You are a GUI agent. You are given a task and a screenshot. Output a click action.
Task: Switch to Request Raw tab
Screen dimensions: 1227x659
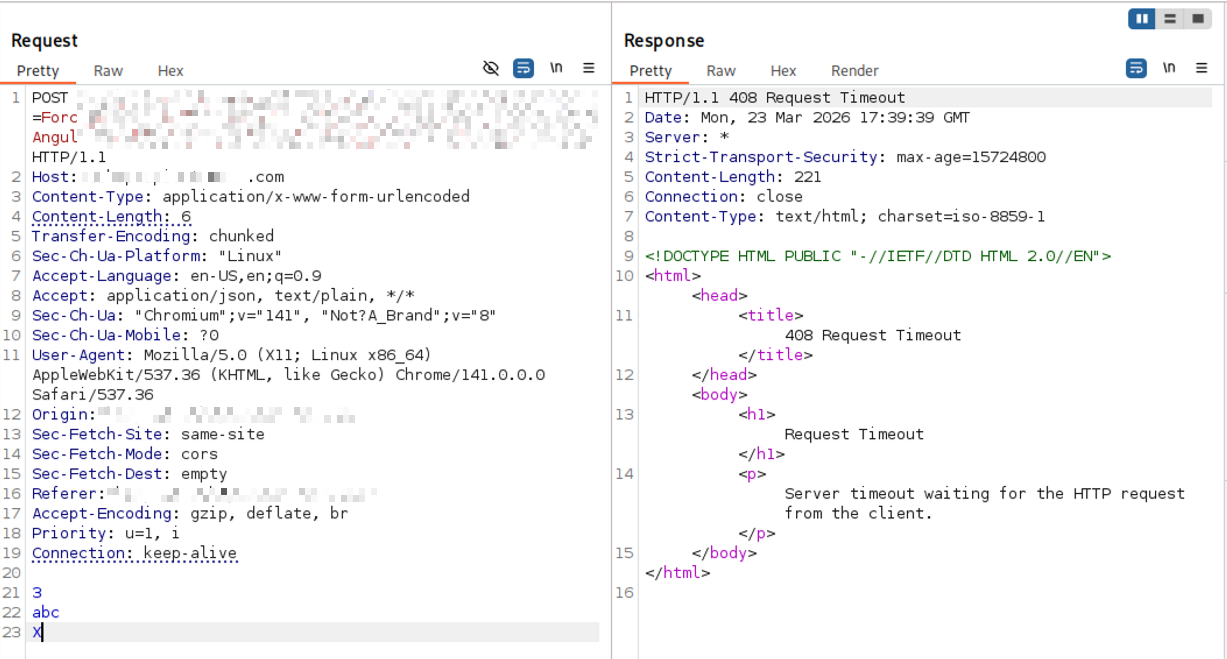point(108,71)
